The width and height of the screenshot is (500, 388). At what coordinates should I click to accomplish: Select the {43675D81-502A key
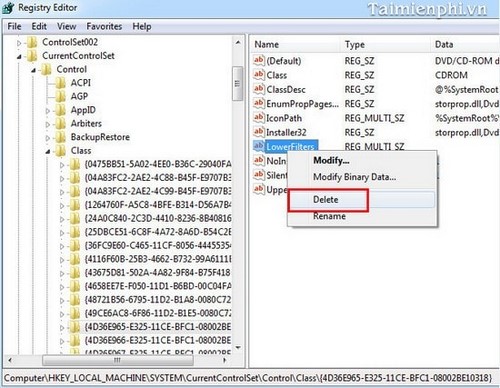158,273
